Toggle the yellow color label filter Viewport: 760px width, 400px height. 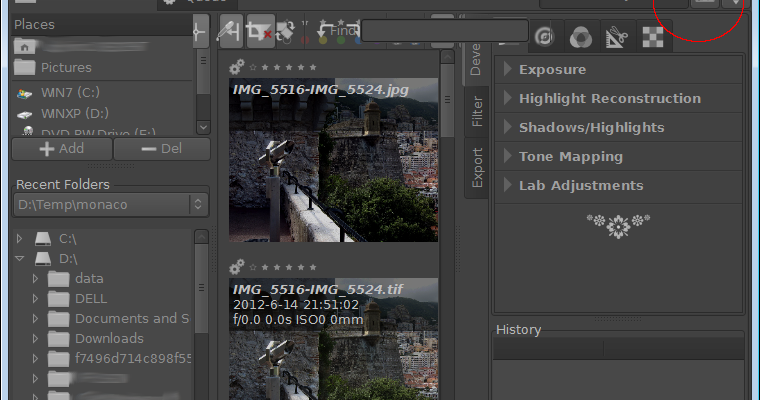(x=323, y=41)
